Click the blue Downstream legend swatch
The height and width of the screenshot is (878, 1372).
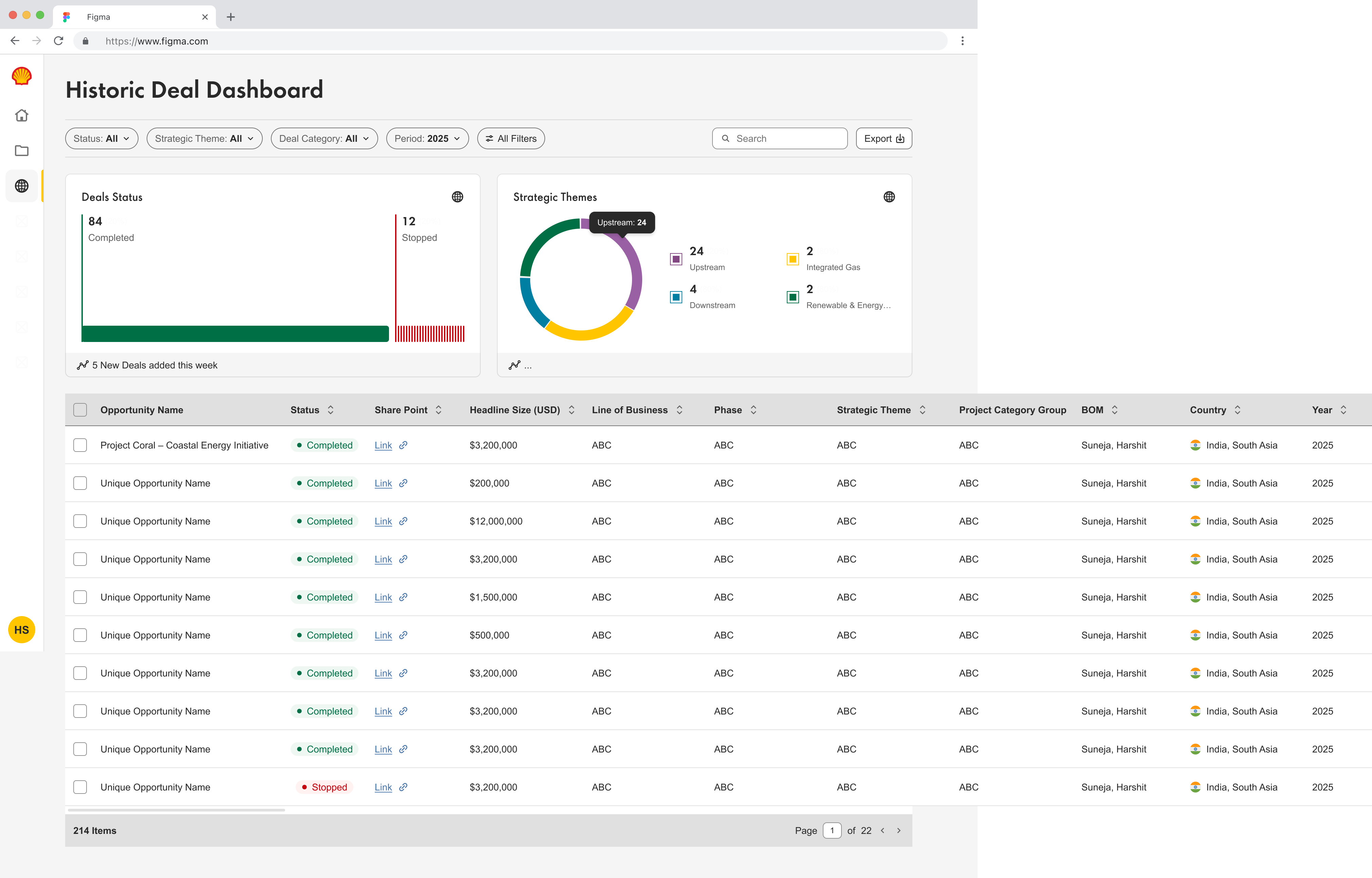tap(676, 297)
